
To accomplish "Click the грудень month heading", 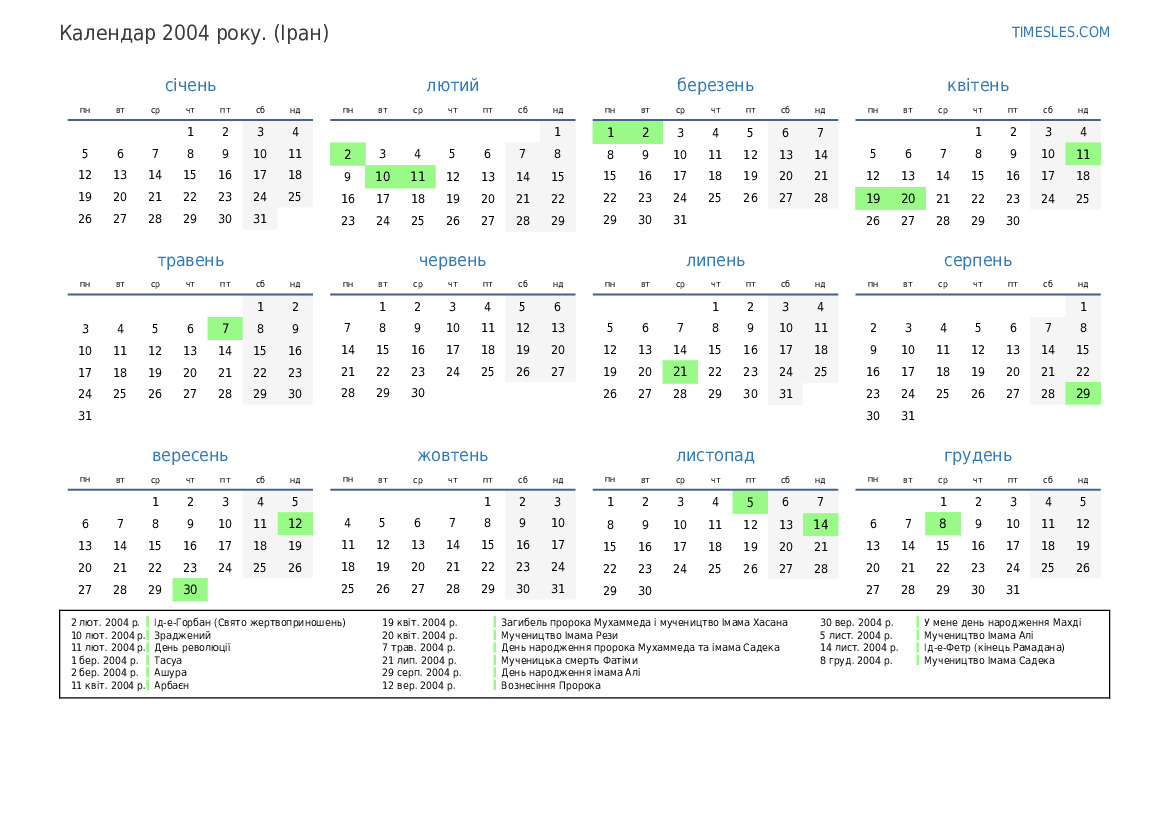I will 977,456.
